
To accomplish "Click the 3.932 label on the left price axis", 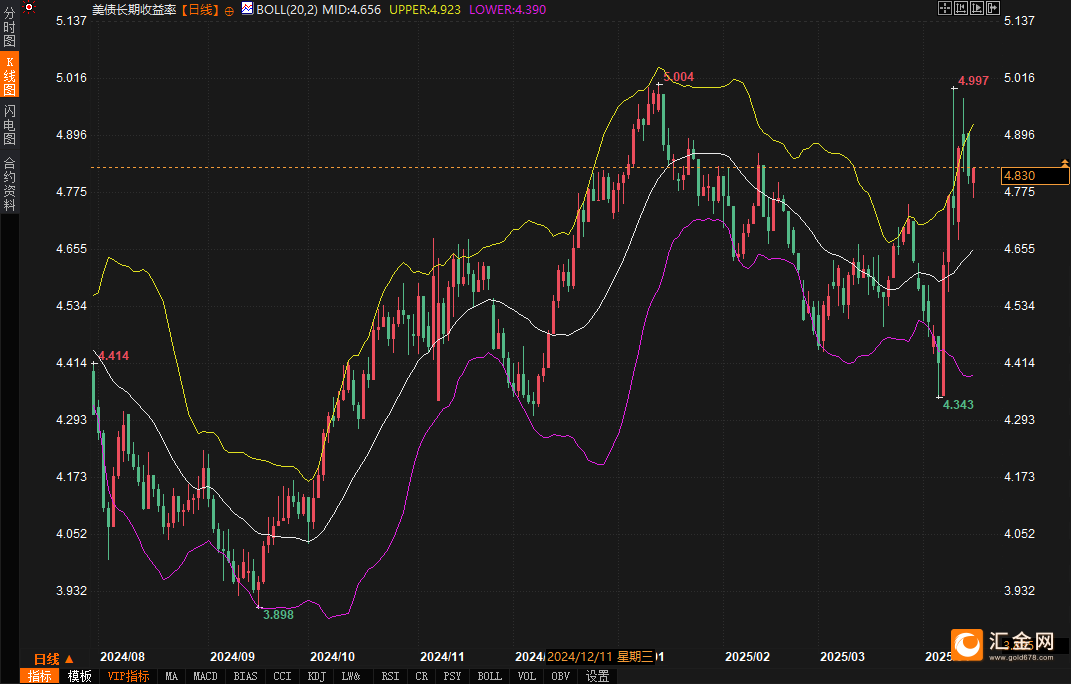I will pyautogui.click(x=72, y=590).
